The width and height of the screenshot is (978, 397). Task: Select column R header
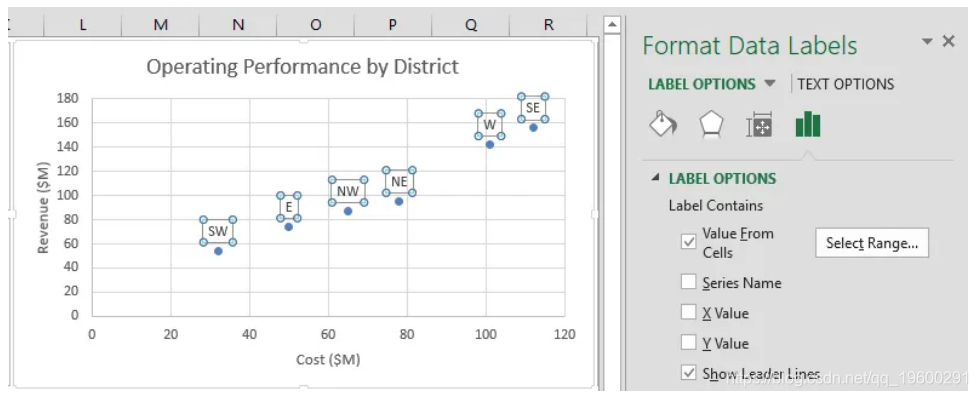[x=548, y=24]
